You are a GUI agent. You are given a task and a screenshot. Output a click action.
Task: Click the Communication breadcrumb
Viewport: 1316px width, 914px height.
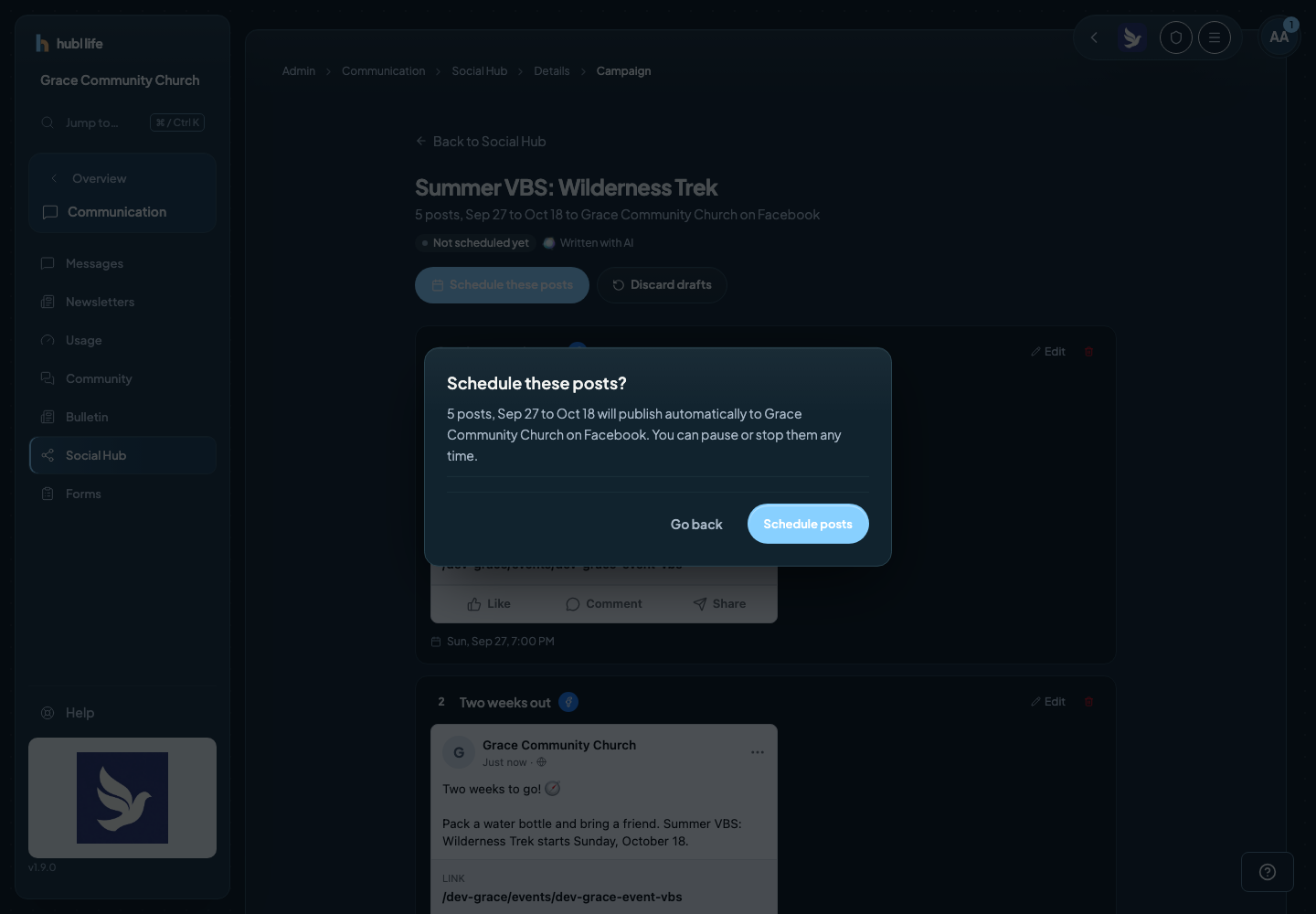(384, 71)
